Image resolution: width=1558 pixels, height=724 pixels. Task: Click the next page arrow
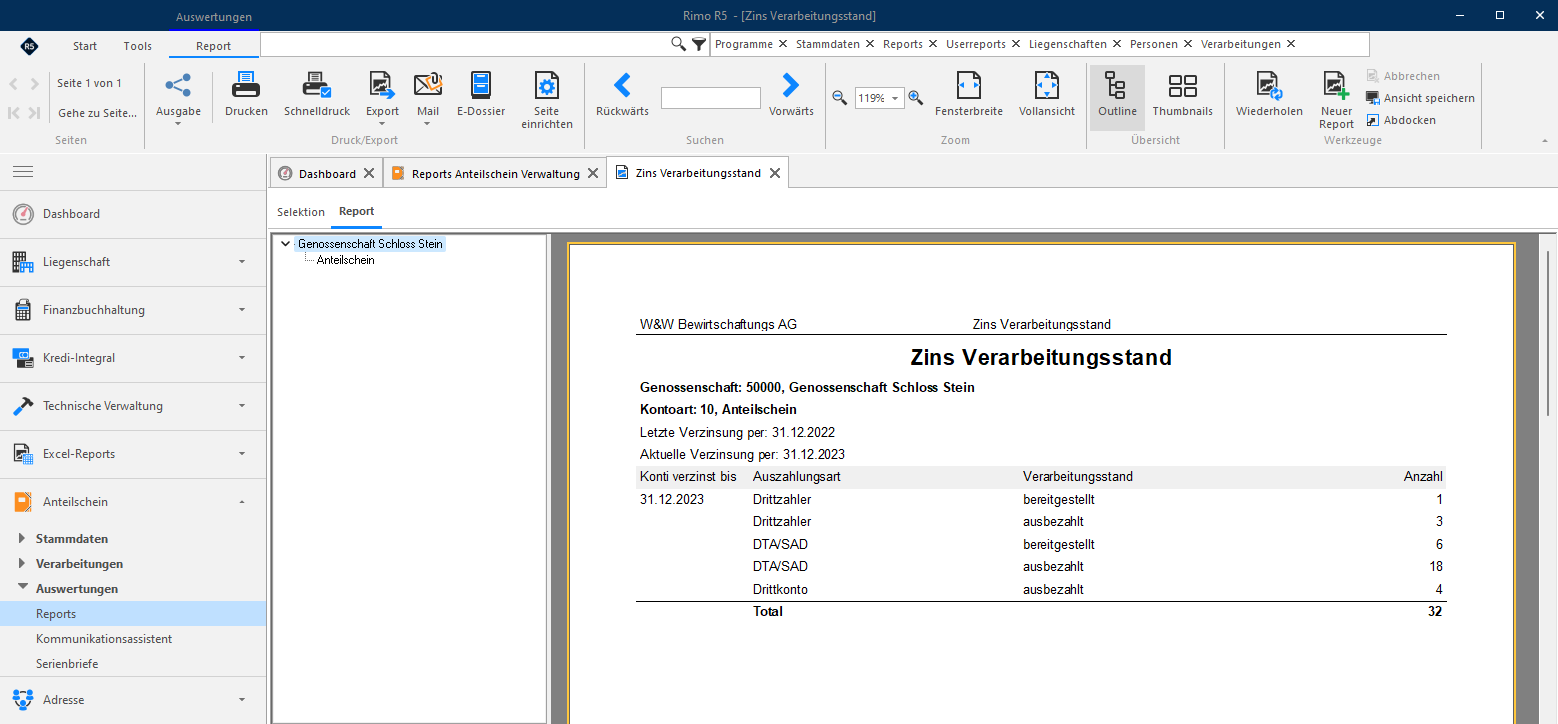point(35,84)
